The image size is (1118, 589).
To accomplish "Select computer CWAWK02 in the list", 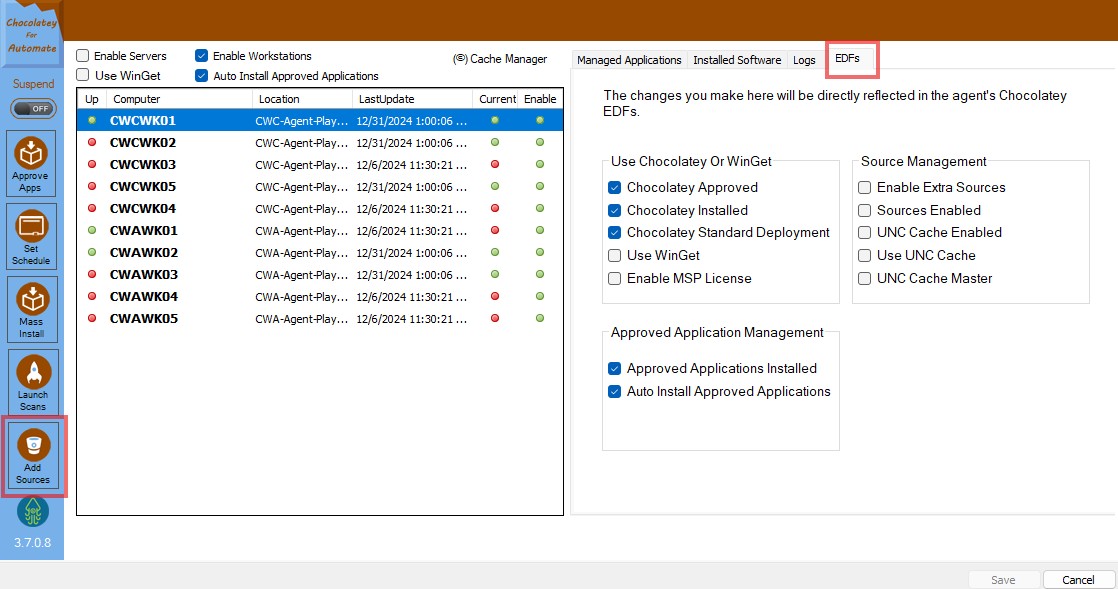I will pos(320,252).
